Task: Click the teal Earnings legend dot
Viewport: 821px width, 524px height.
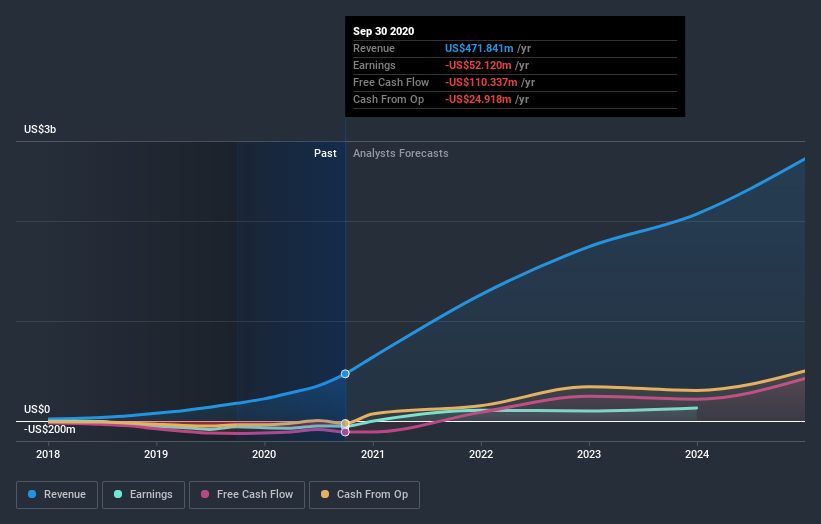Action: point(118,494)
